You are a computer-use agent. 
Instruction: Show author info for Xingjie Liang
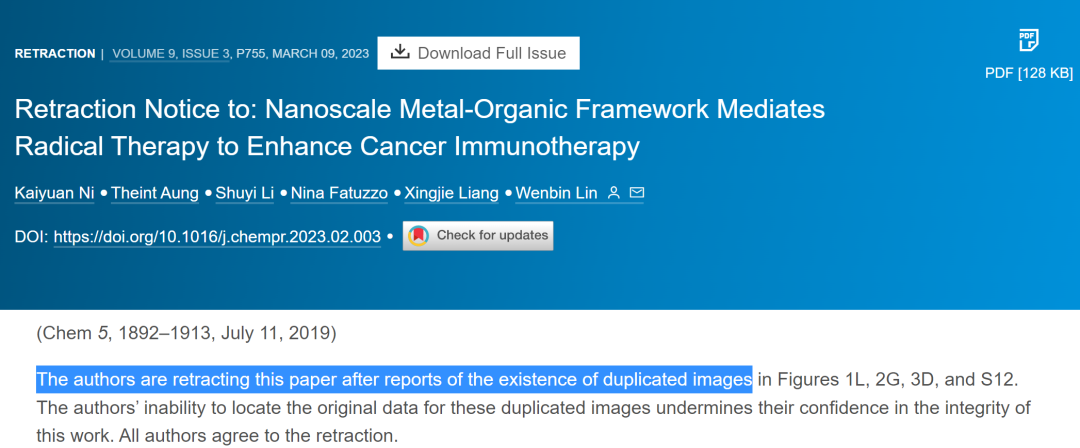pyautogui.click(x=450, y=193)
